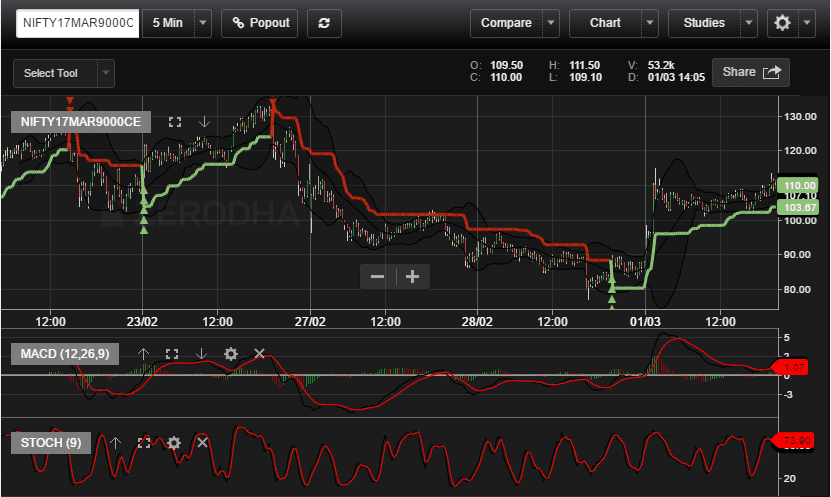This screenshot has height=497, width=831.
Task: Open the 5 Min interval dropdown arrow
Action: click(x=203, y=23)
